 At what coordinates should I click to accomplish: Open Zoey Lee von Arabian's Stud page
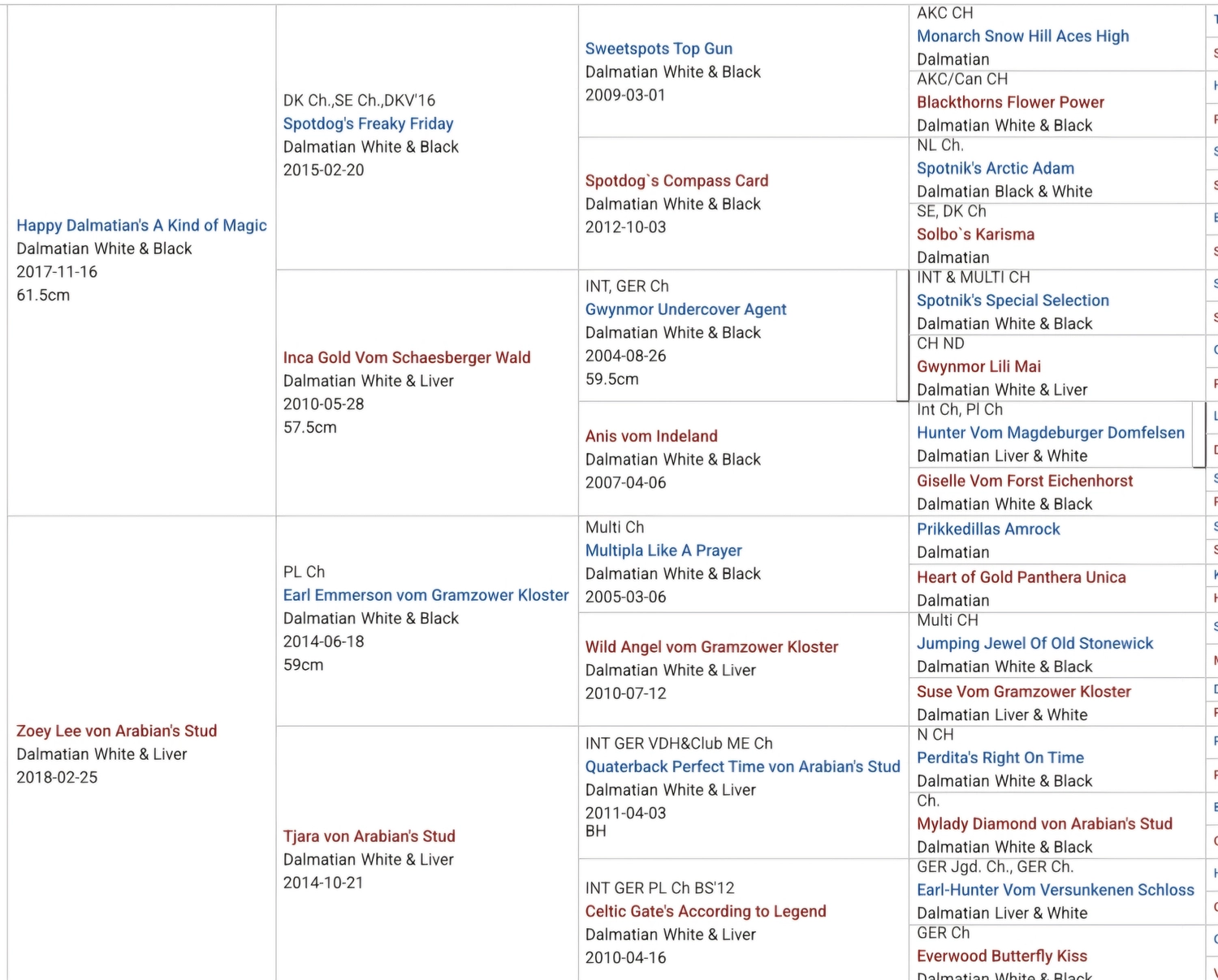[x=117, y=731]
